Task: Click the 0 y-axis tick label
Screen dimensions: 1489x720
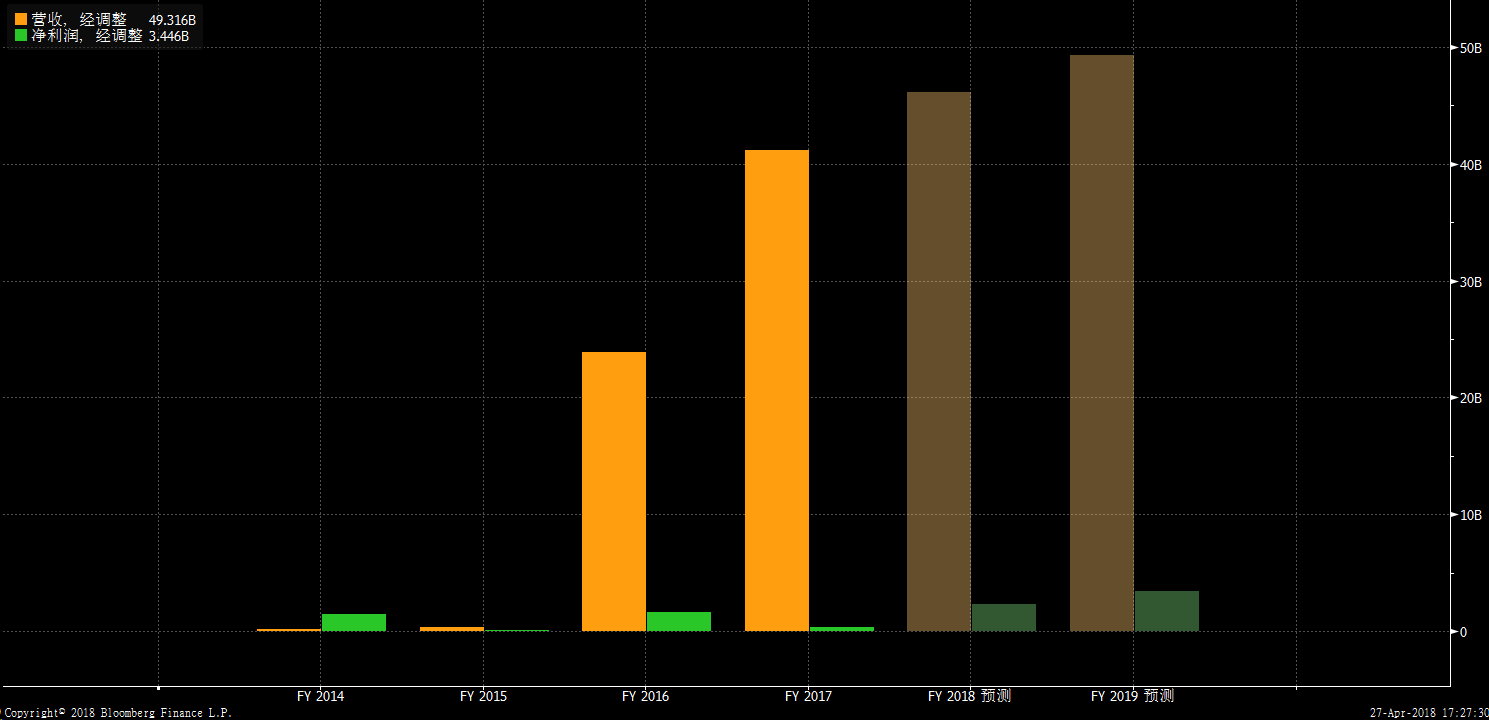Action: pos(1463,632)
